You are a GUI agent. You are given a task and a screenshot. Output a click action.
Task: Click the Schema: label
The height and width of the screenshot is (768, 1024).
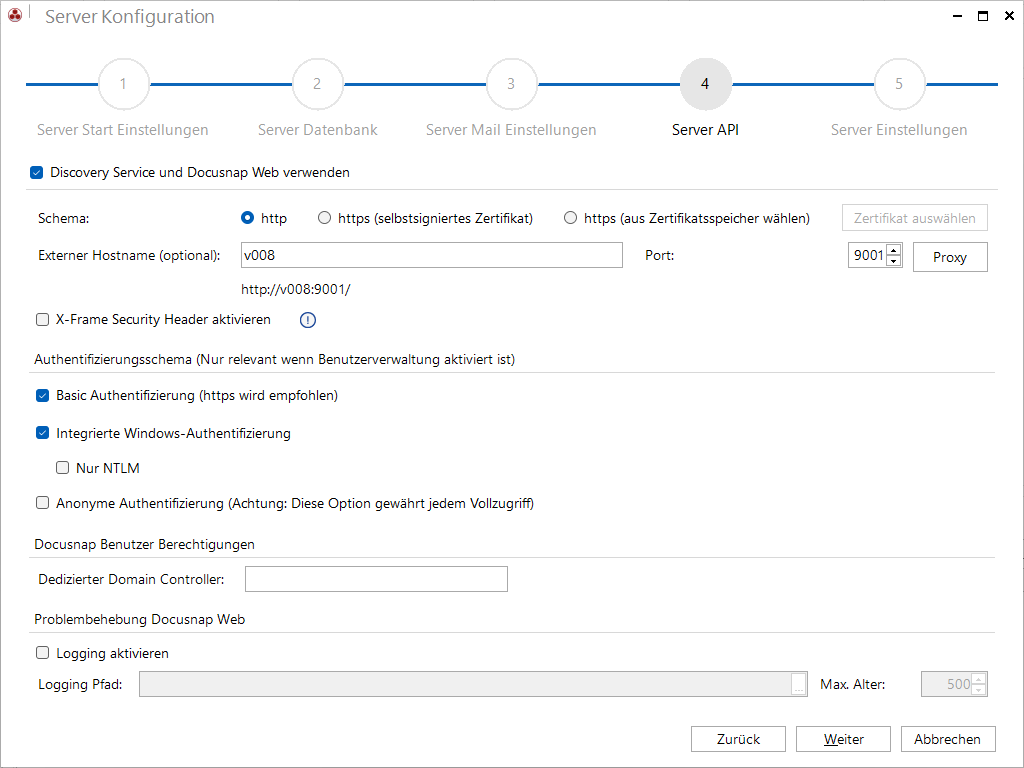coord(63,218)
